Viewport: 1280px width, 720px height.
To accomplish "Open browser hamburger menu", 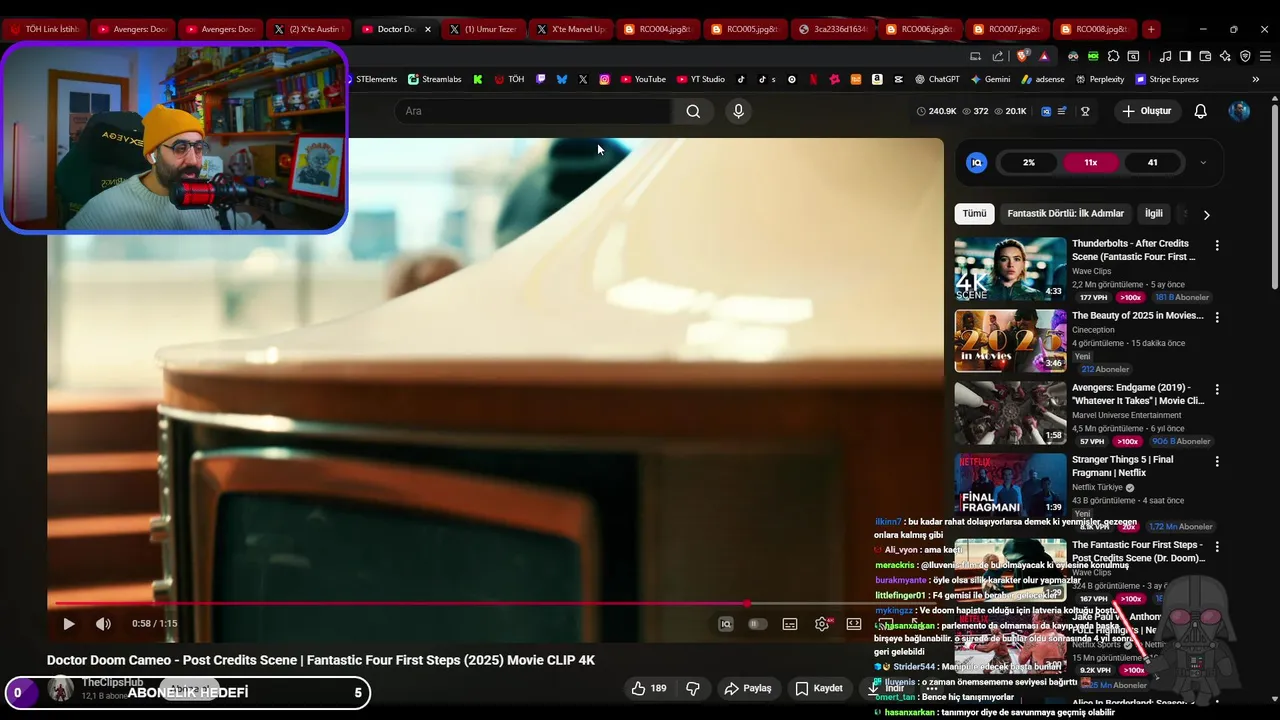I will coord(1265,56).
